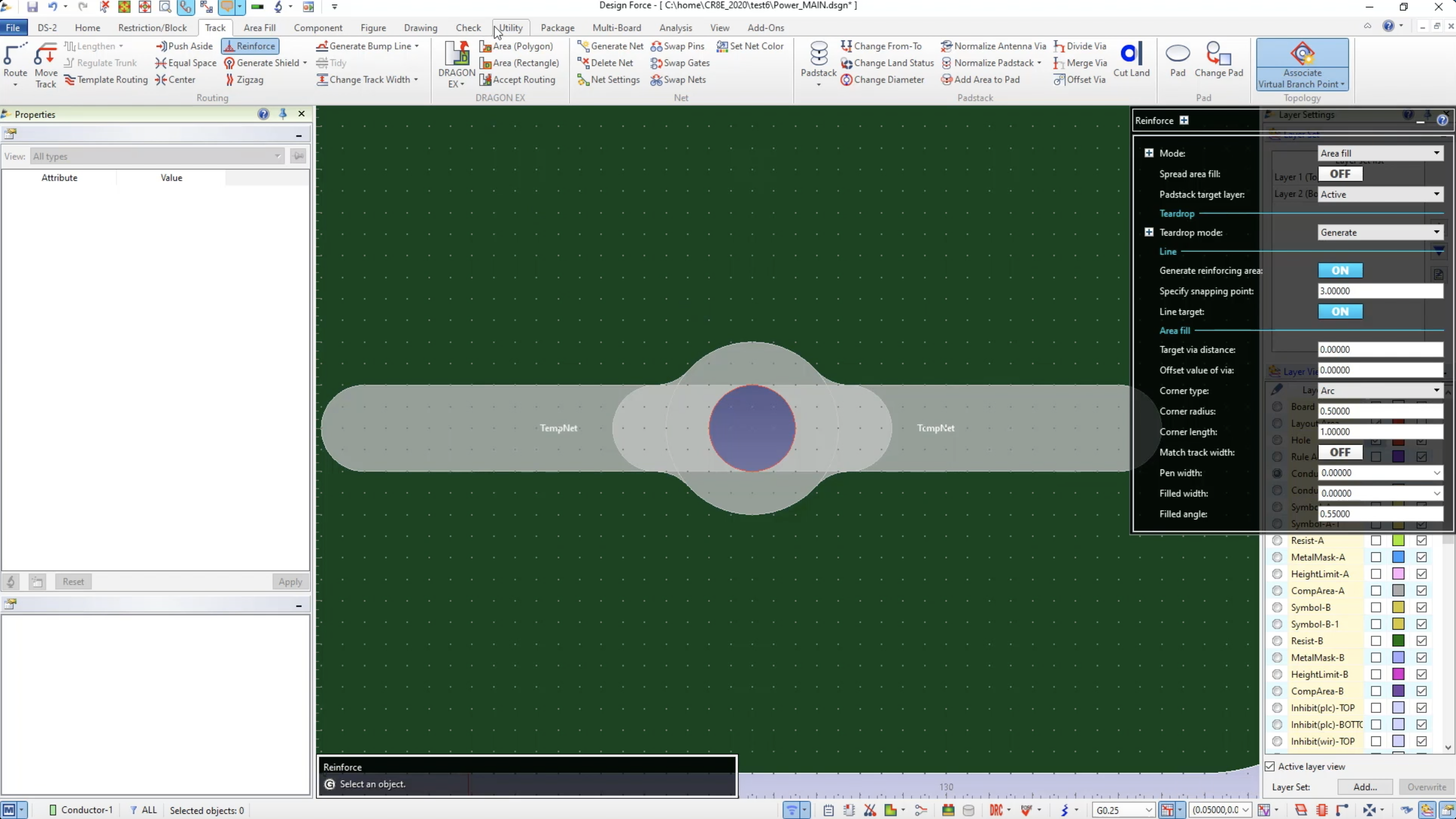Screen dimensions: 1456x819
Task: Open the File menu
Action: tap(13, 28)
